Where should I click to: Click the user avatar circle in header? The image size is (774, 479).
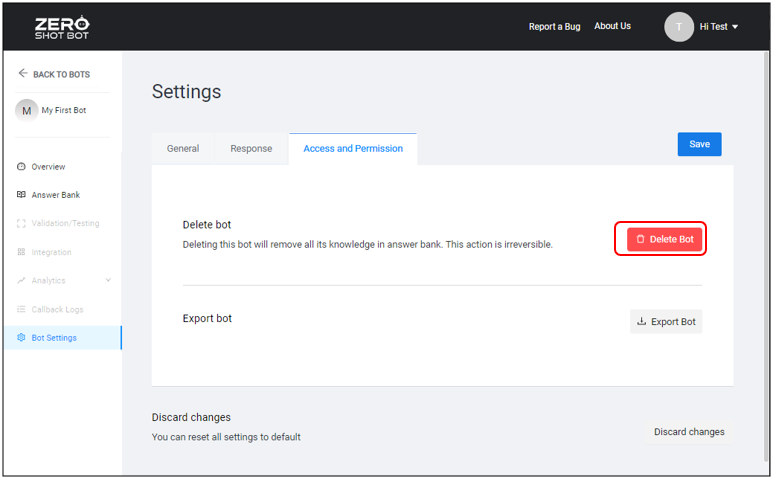679,27
